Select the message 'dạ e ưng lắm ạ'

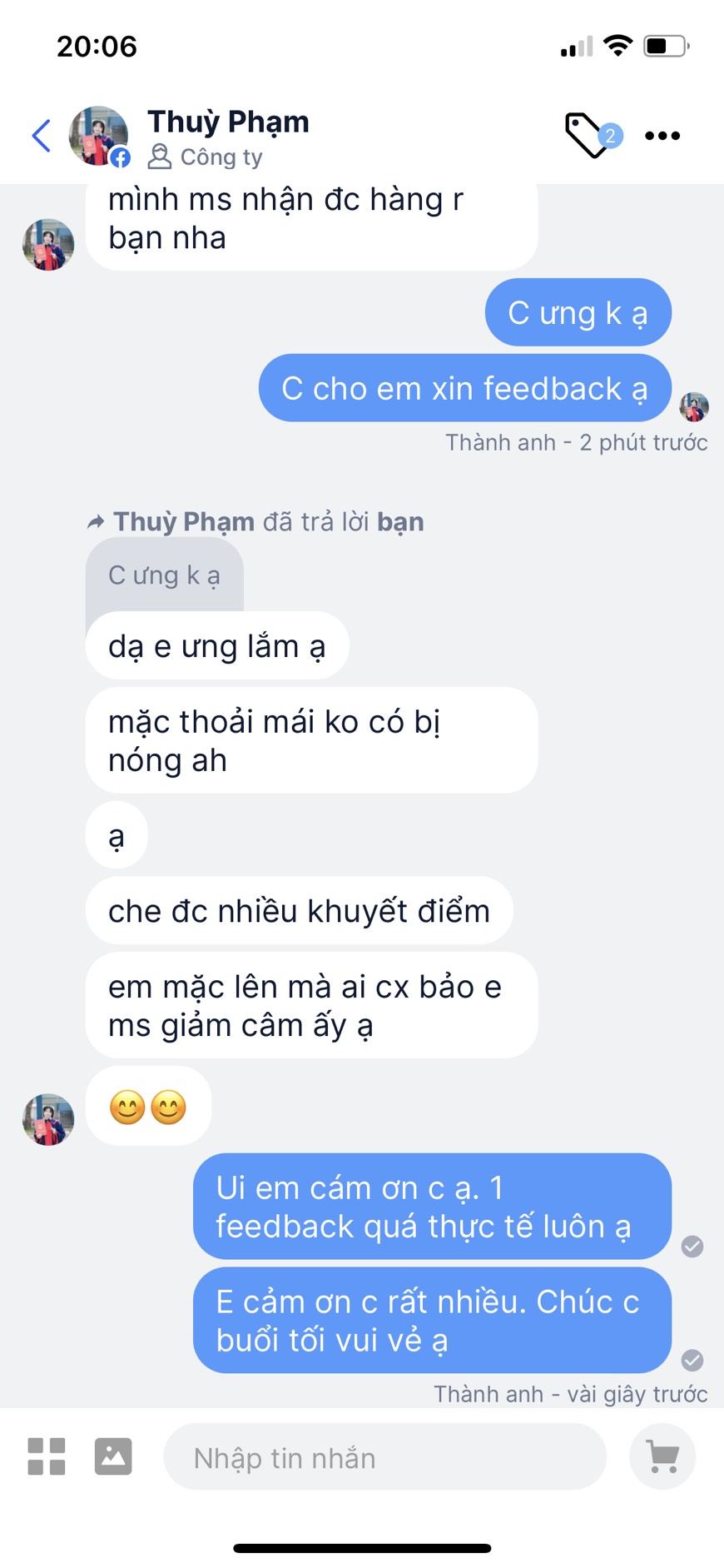pos(216,647)
